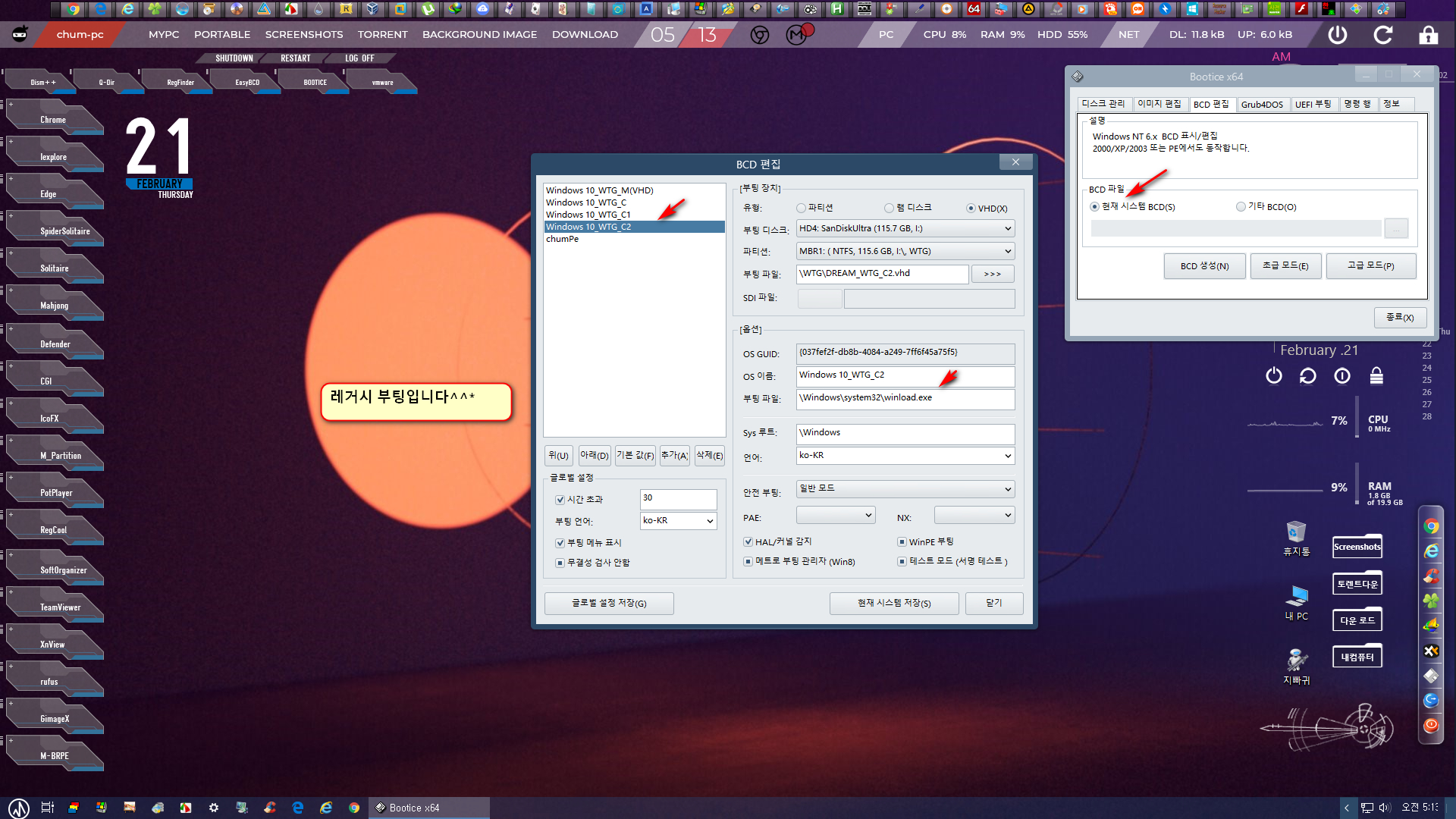Click the widget restart icon

1307,375
